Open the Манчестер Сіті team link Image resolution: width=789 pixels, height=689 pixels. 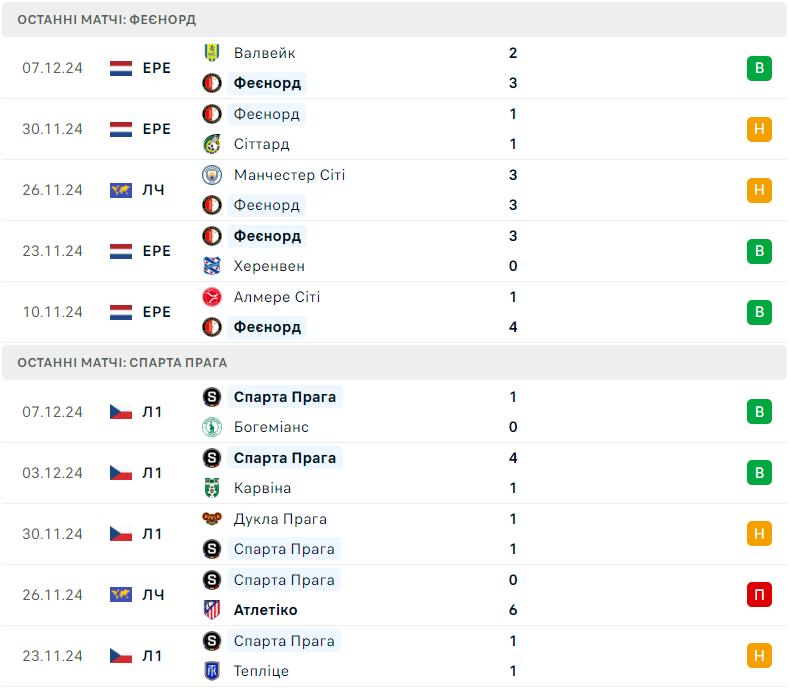click(289, 175)
